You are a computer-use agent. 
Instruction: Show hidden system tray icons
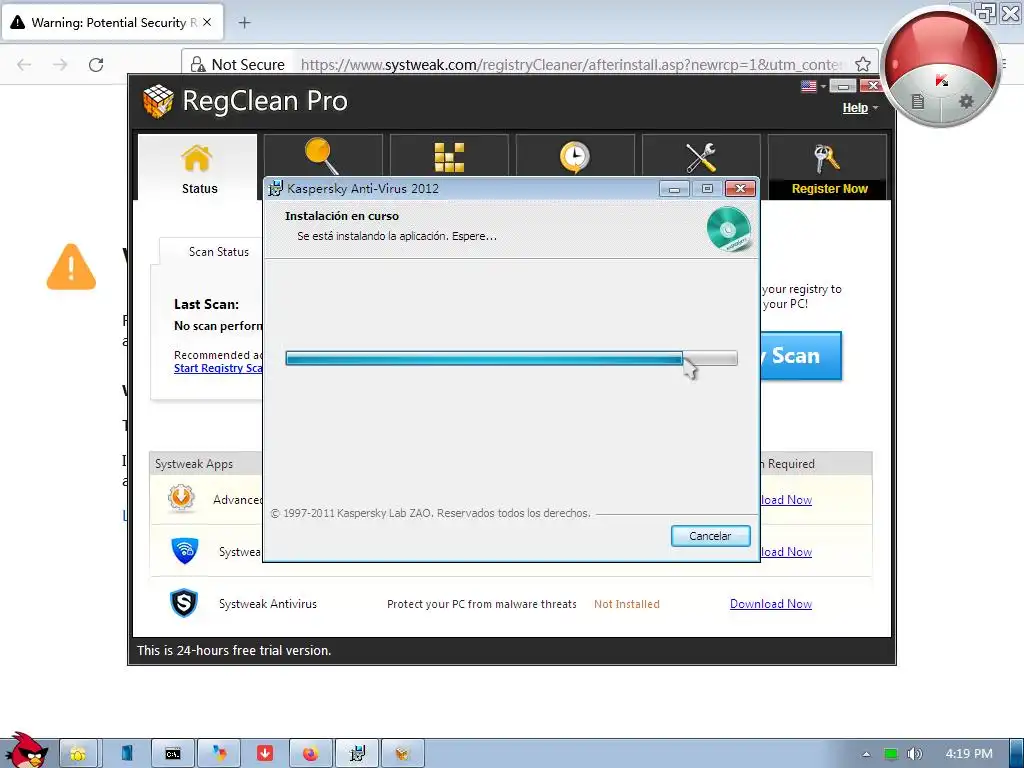click(866, 754)
